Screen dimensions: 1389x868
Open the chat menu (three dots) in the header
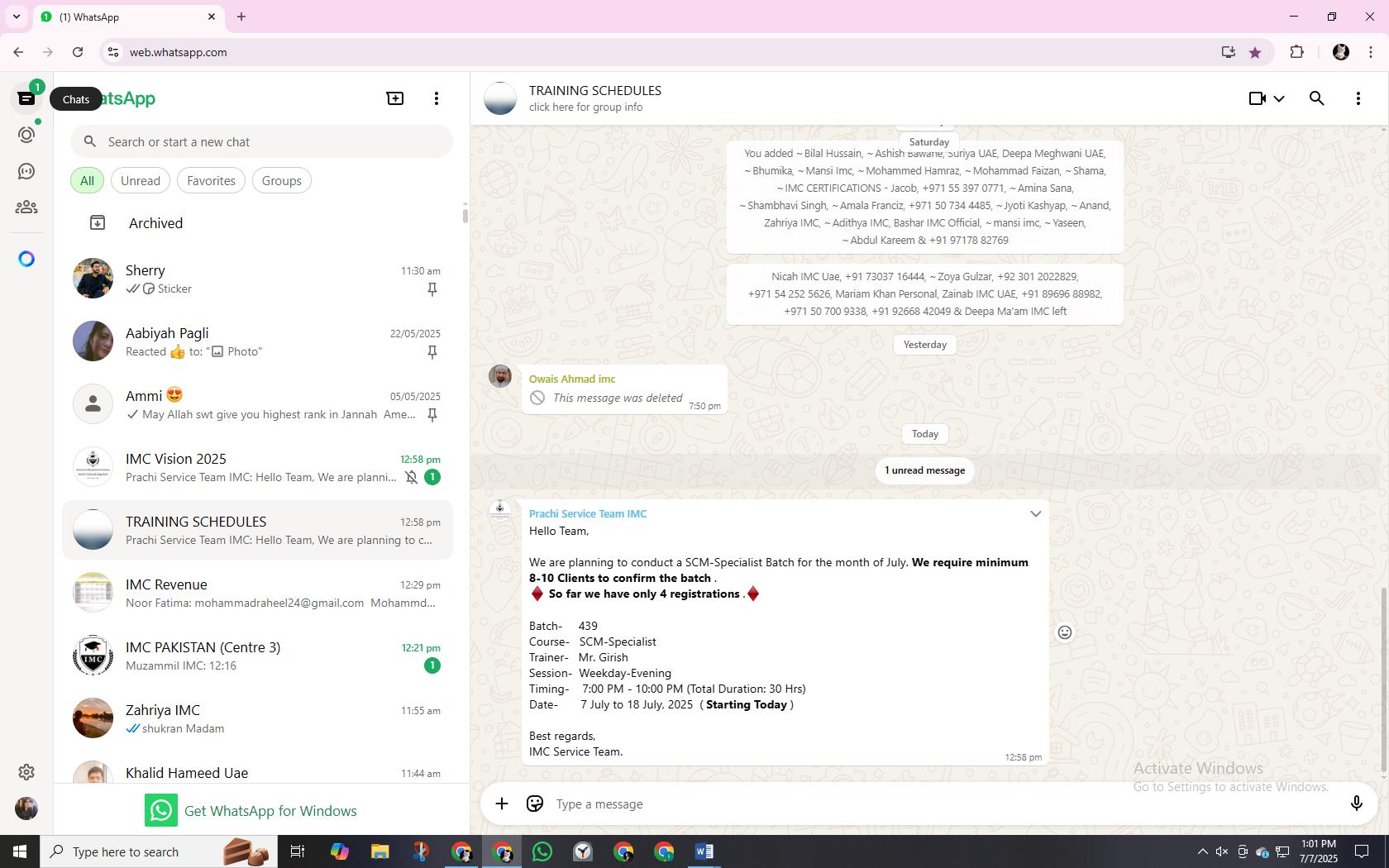click(x=1358, y=98)
